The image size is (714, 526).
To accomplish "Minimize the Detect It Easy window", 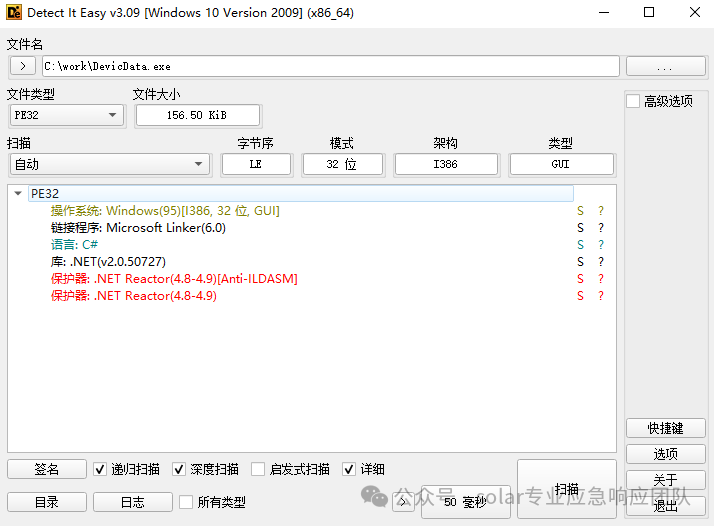I will (x=604, y=12).
